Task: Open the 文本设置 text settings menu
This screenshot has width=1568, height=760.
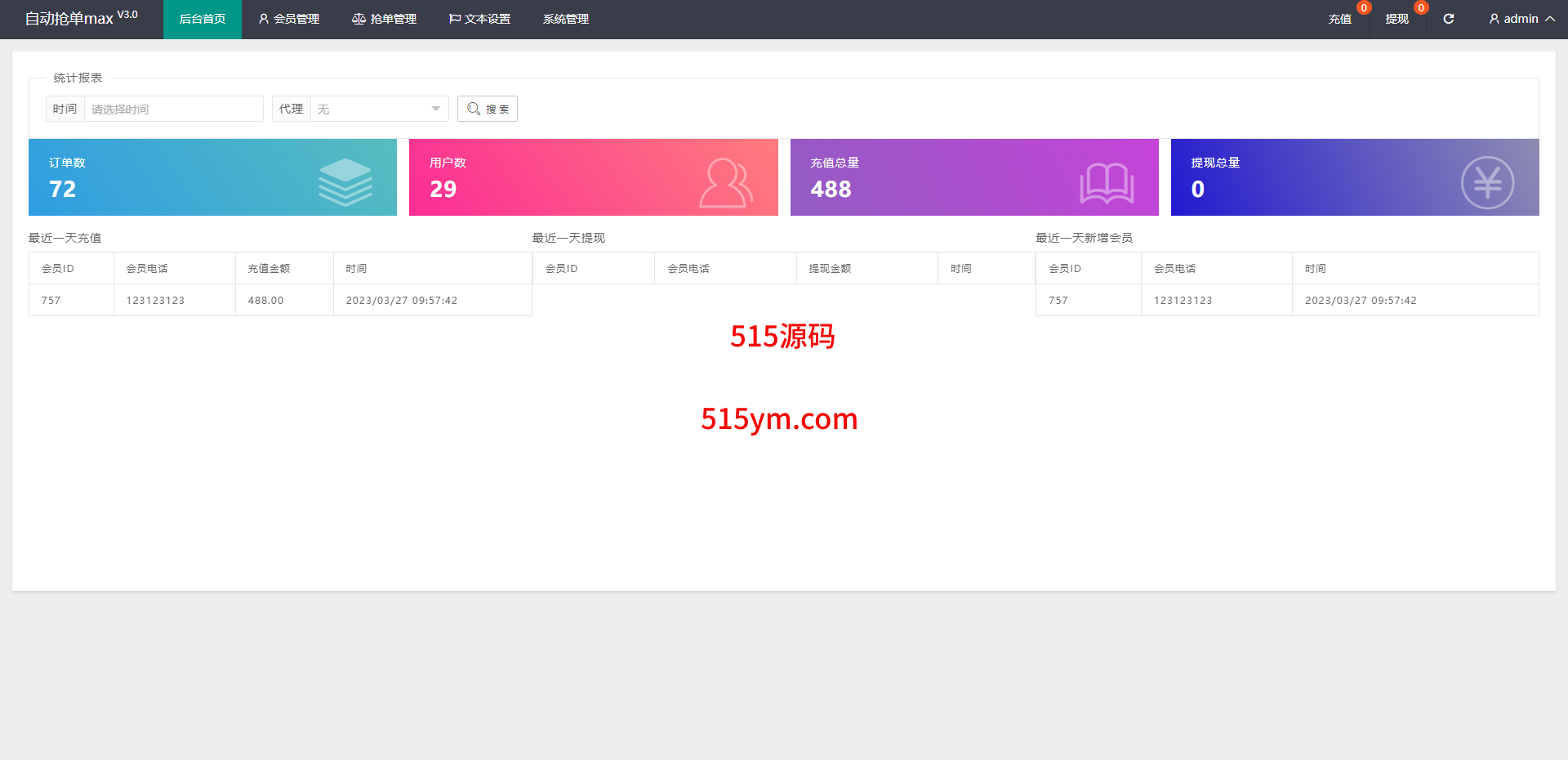Action: [480, 19]
